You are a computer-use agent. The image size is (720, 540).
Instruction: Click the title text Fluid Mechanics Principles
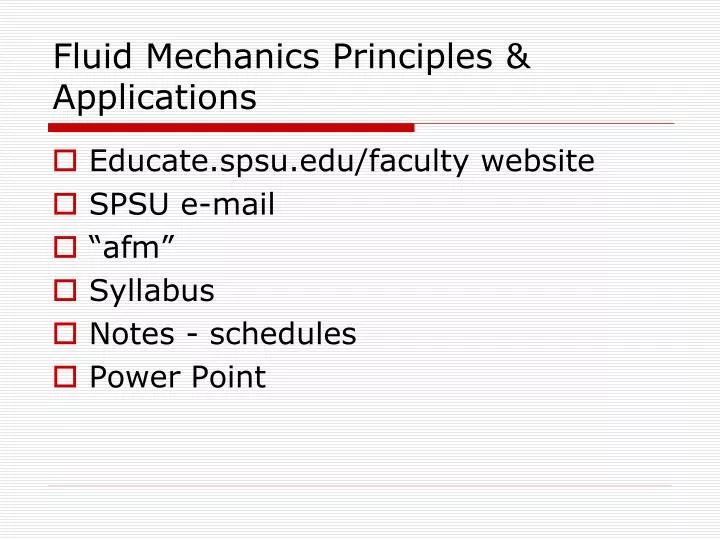[273, 56]
